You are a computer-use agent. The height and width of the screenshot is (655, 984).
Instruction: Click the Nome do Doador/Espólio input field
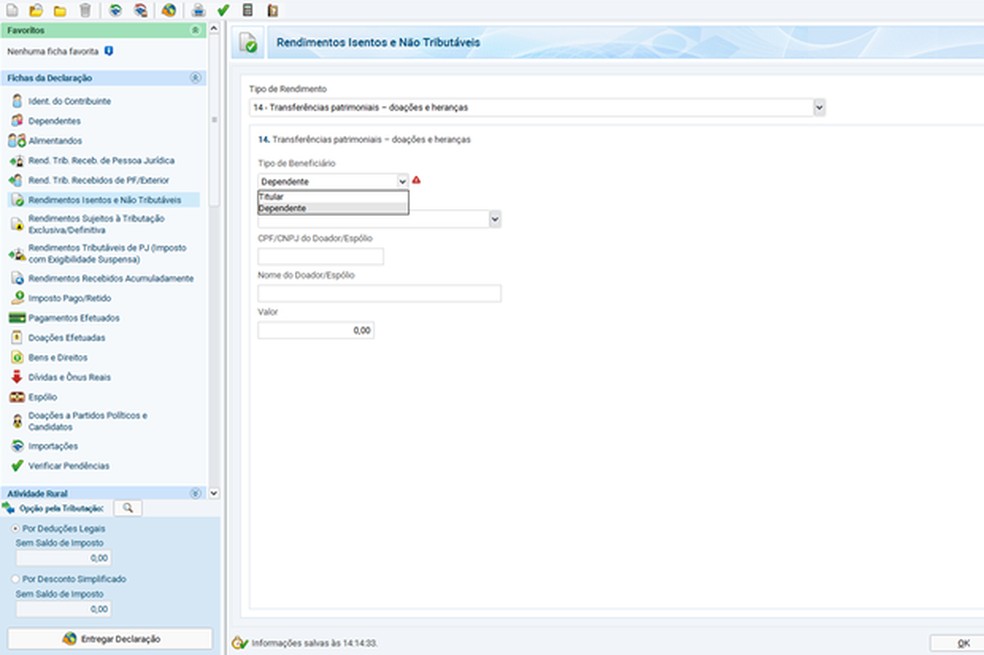click(x=379, y=293)
